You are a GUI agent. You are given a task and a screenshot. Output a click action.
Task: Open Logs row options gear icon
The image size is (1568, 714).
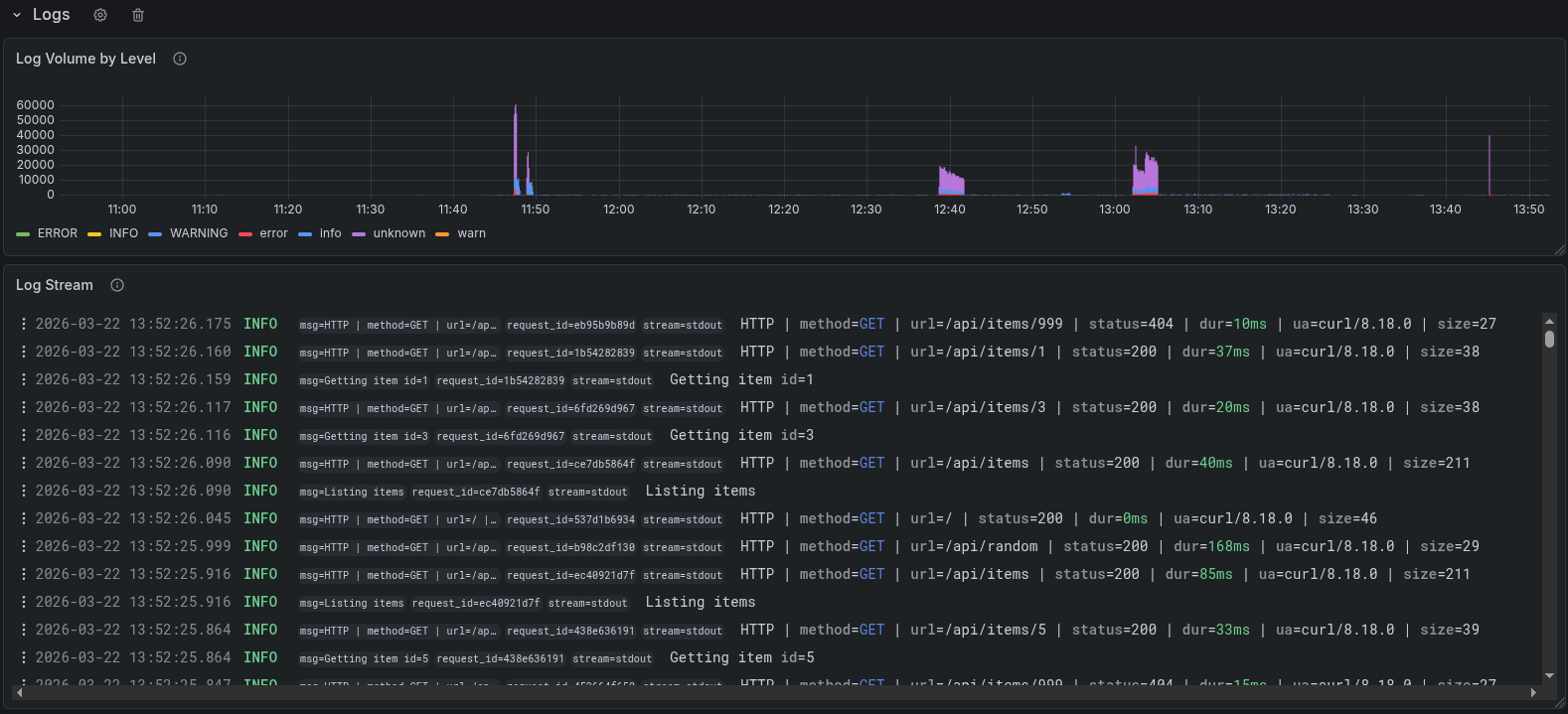click(x=100, y=15)
